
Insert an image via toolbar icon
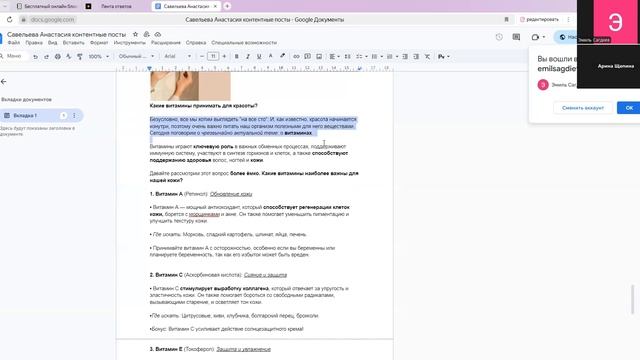point(319,56)
